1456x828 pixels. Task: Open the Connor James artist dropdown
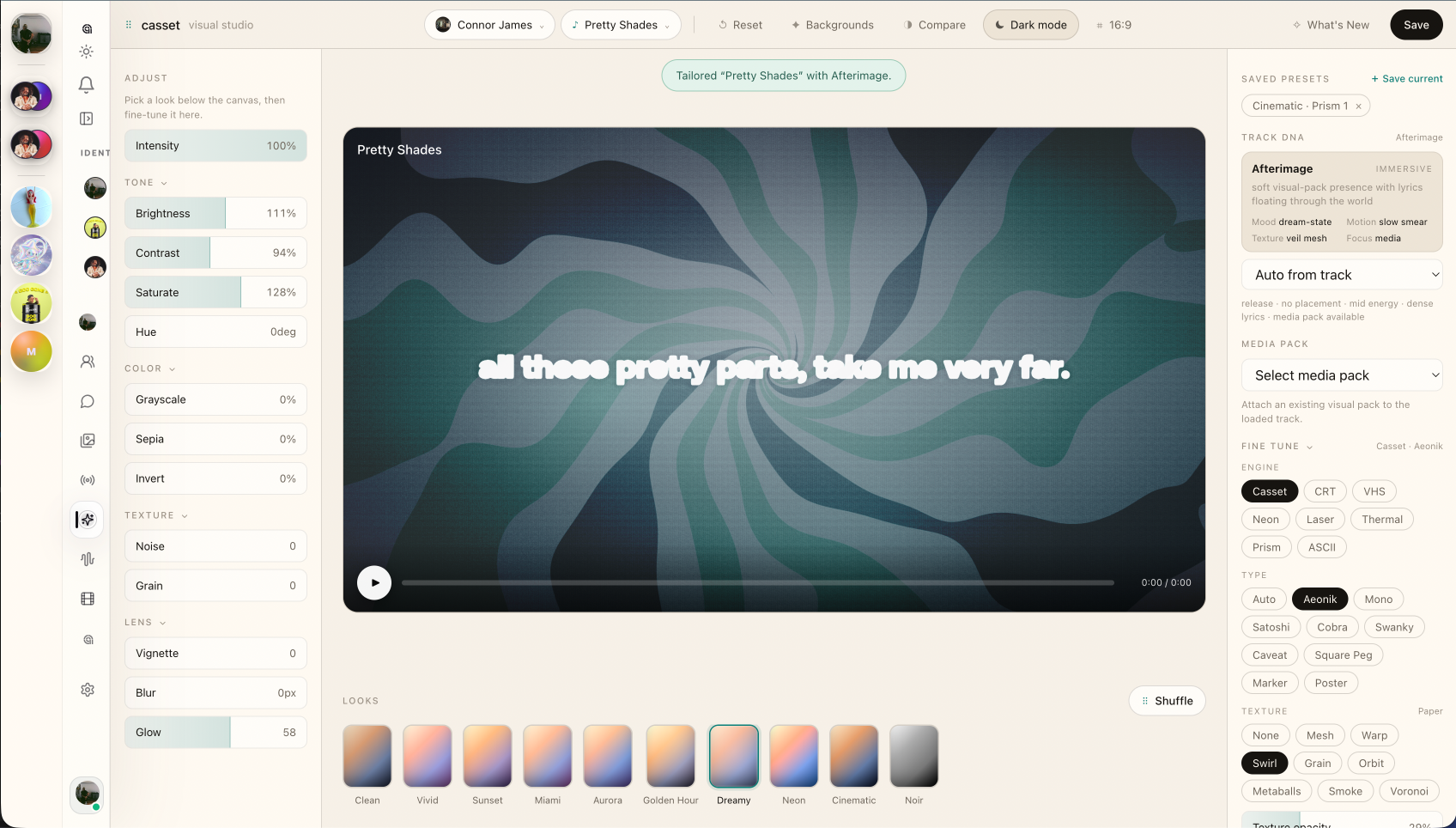click(x=490, y=25)
